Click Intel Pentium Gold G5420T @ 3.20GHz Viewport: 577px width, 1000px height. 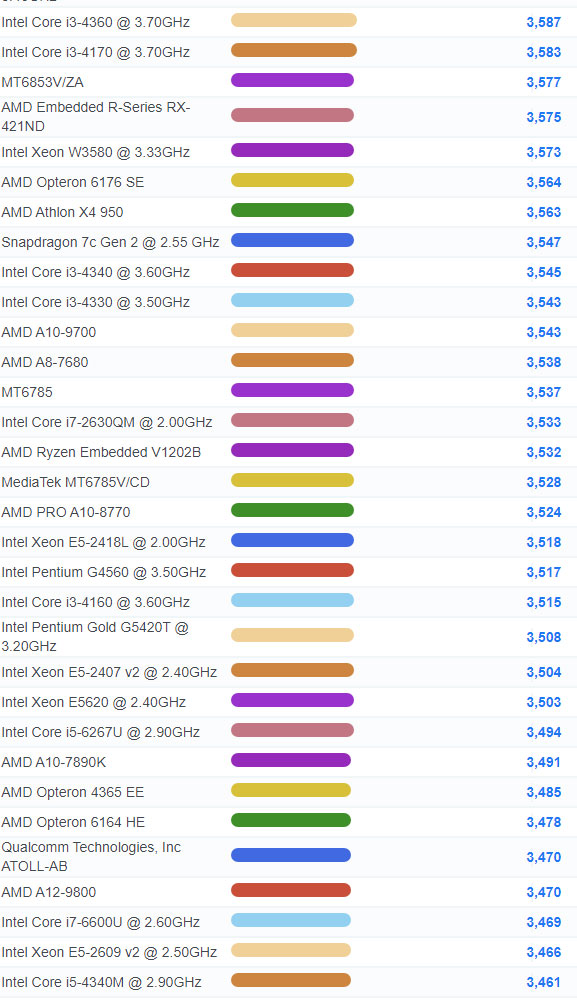pyautogui.click(x=95, y=636)
